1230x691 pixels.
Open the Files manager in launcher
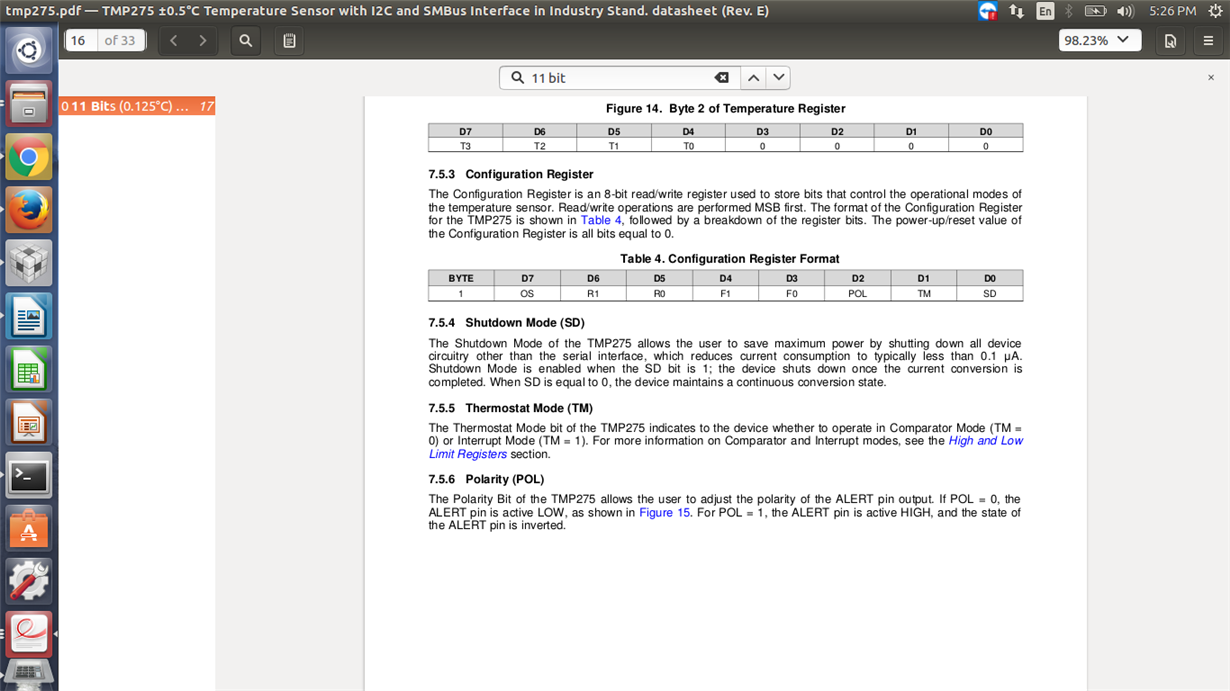(29, 104)
